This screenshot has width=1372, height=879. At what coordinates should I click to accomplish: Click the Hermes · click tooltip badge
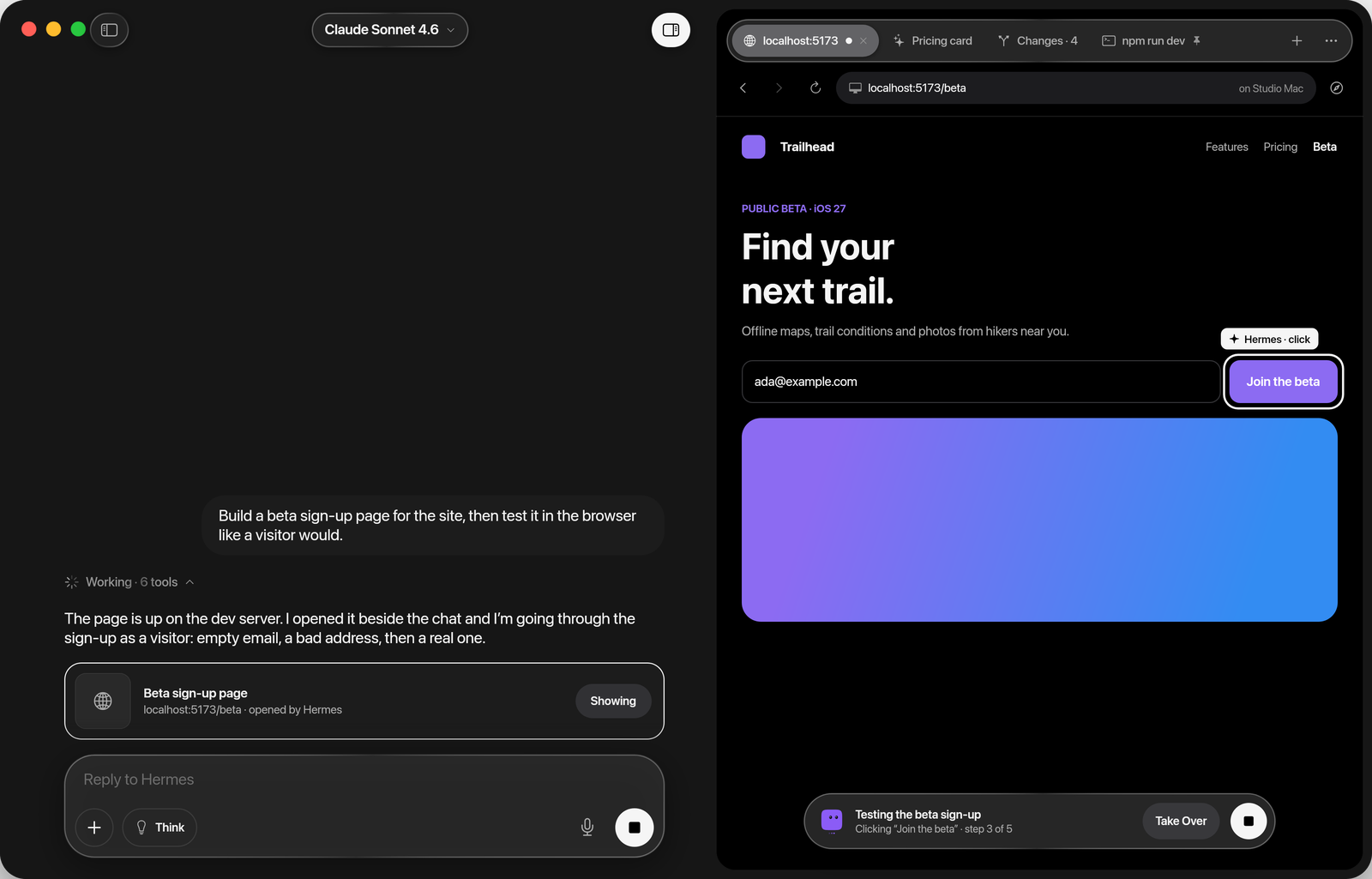(x=1269, y=339)
